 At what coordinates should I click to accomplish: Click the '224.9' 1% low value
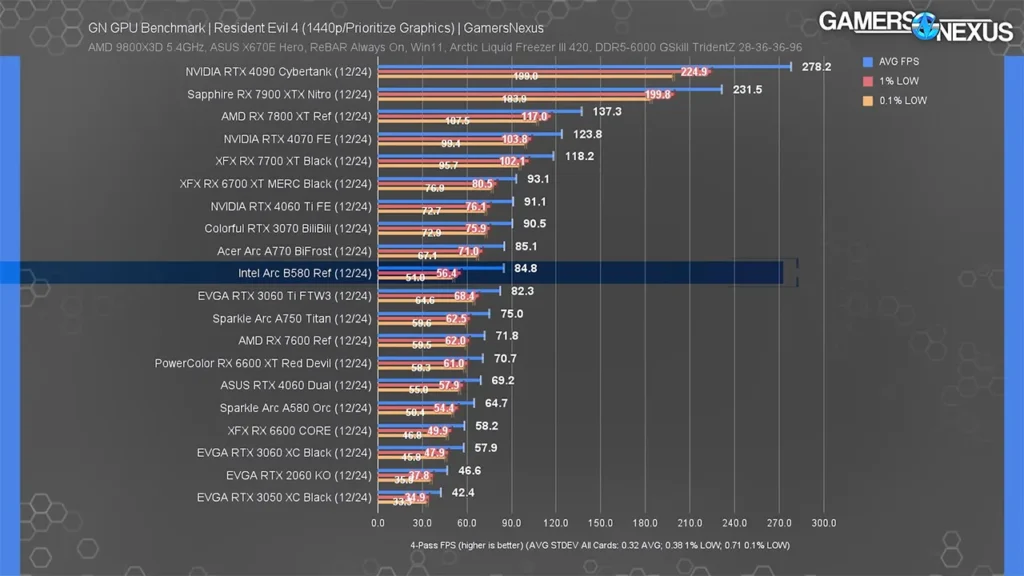(x=694, y=72)
